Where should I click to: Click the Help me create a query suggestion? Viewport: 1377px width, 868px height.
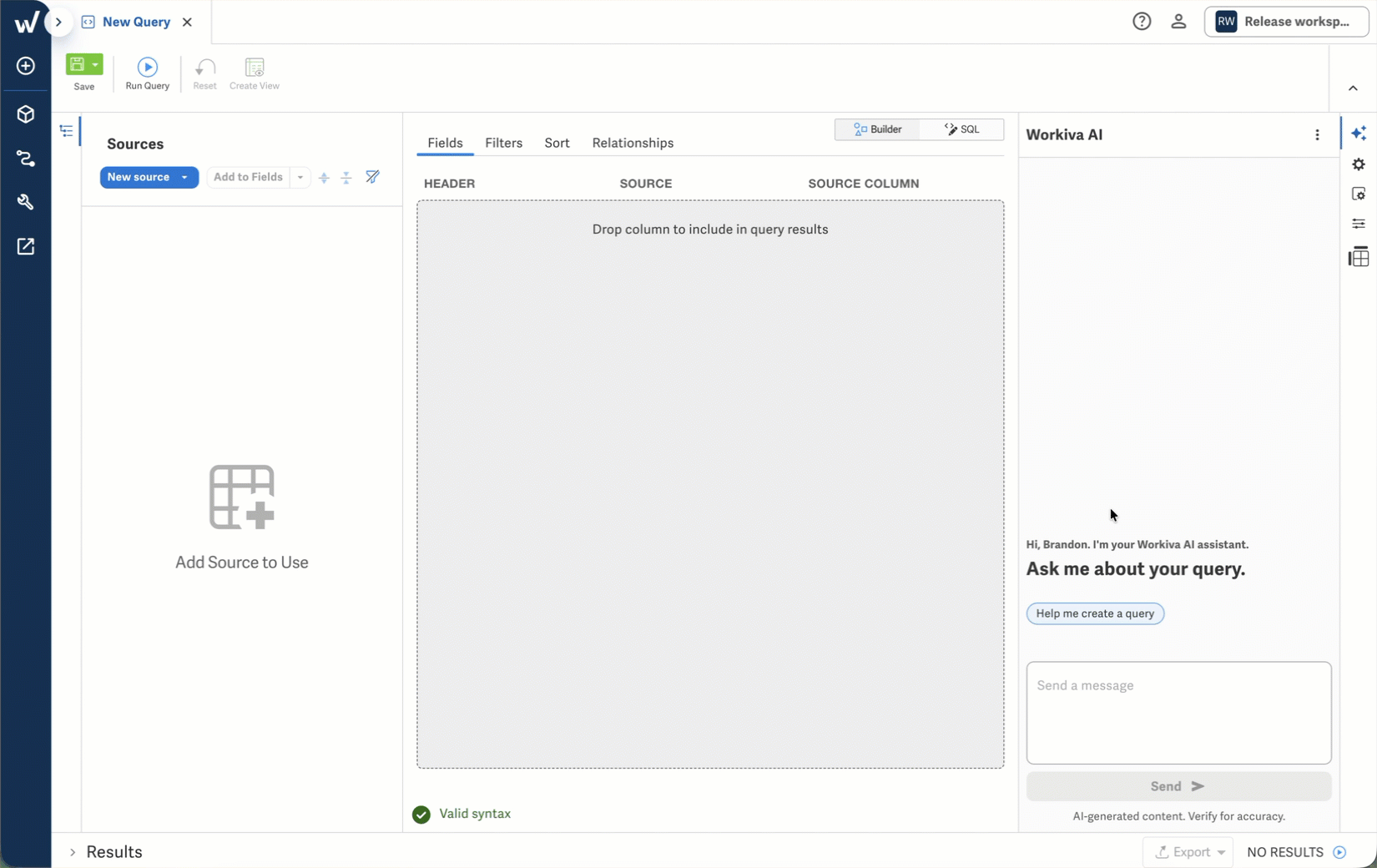[1095, 613]
